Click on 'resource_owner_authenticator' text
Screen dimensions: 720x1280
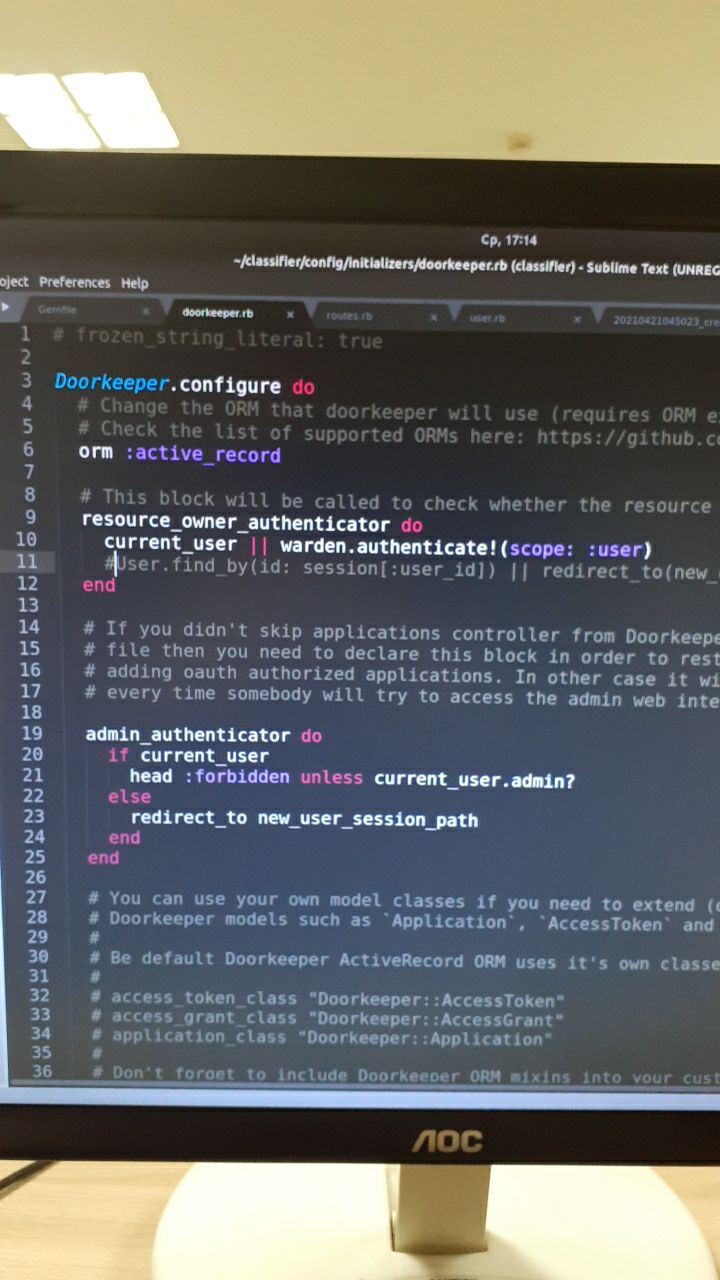236,524
